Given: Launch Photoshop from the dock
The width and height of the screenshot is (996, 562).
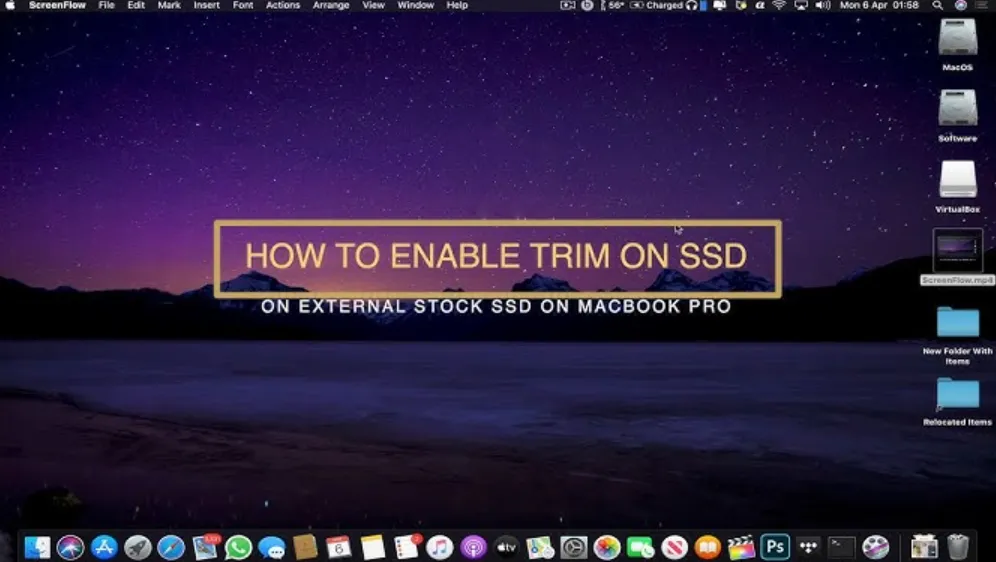Looking at the screenshot, I should click(775, 547).
